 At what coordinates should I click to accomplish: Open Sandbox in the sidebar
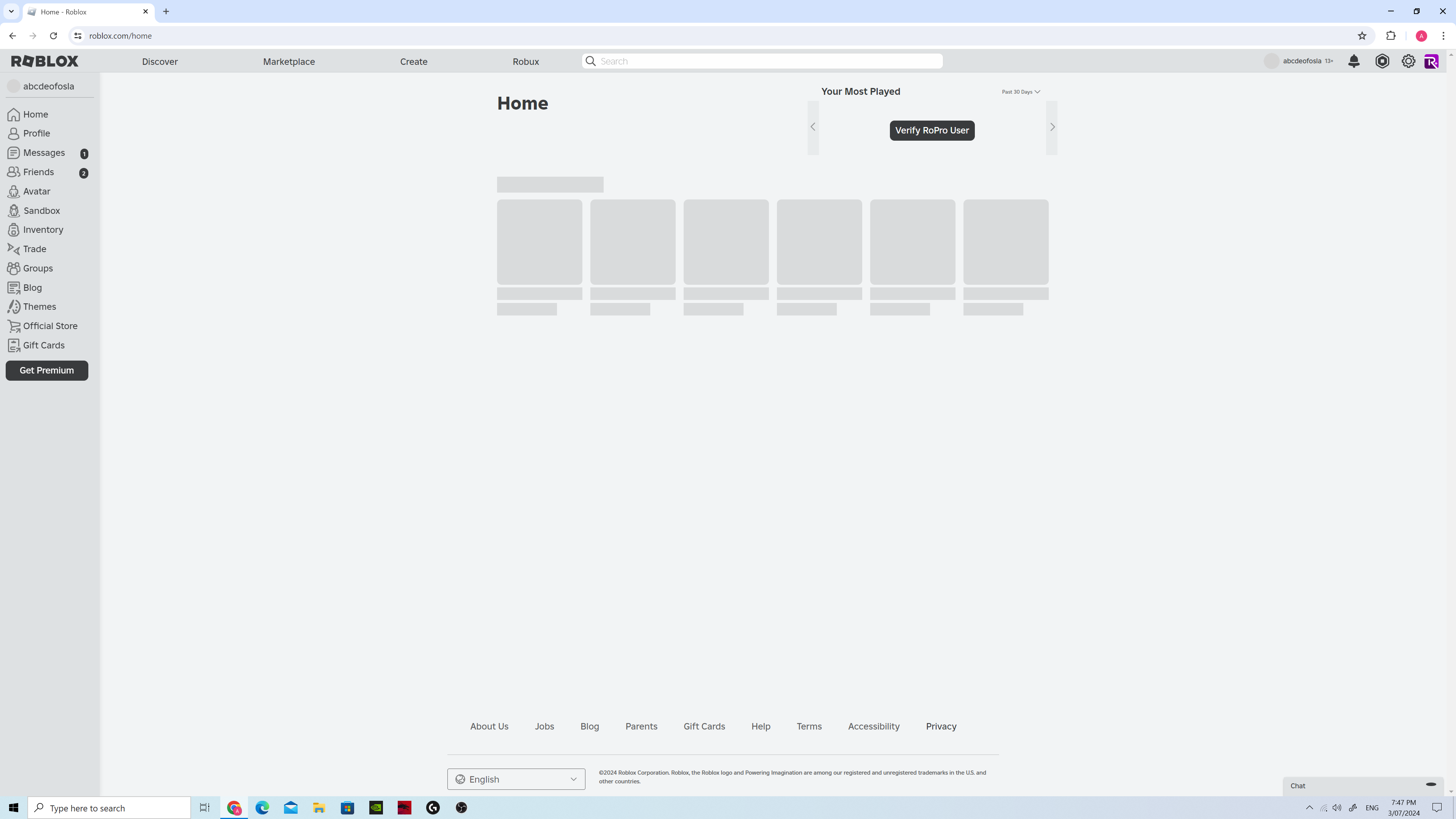tap(41, 211)
